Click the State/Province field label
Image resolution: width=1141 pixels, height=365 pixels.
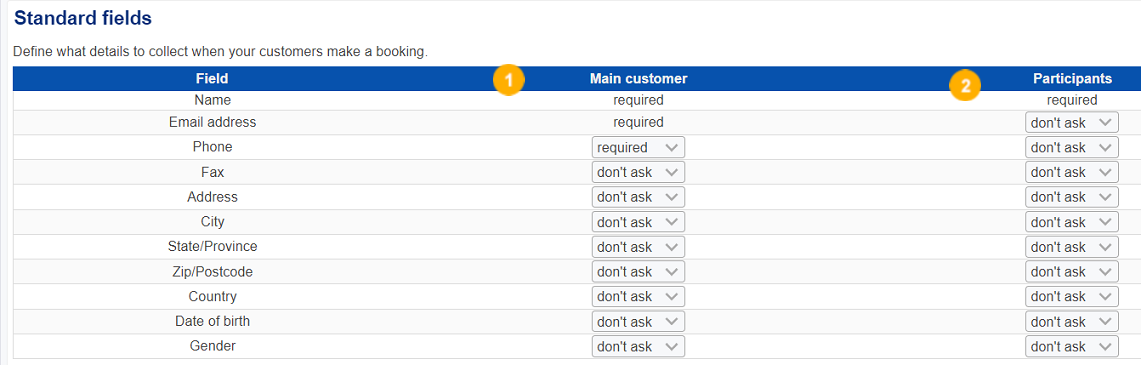tap(212, 246)
